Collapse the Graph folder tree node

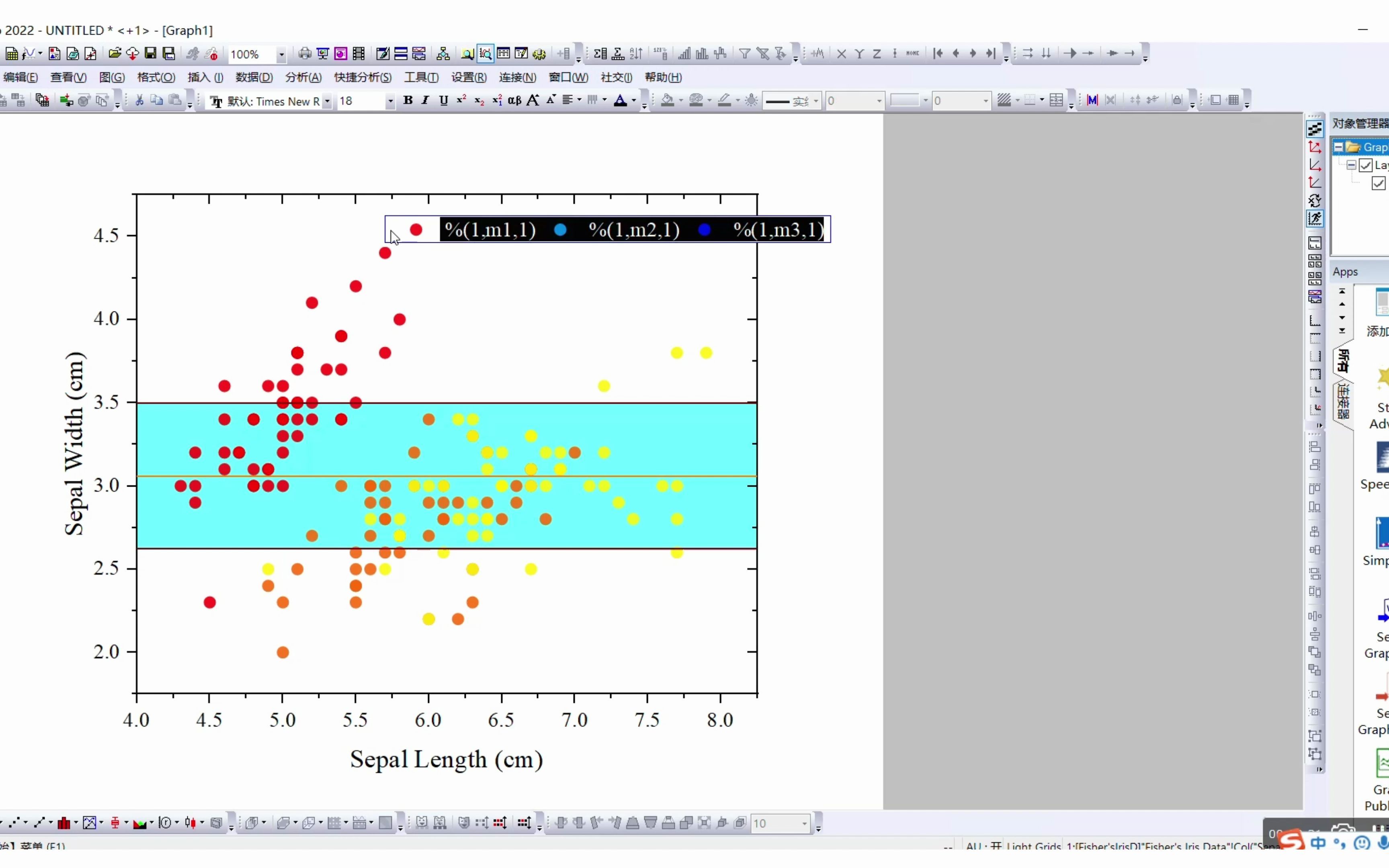pos(1338,147)
